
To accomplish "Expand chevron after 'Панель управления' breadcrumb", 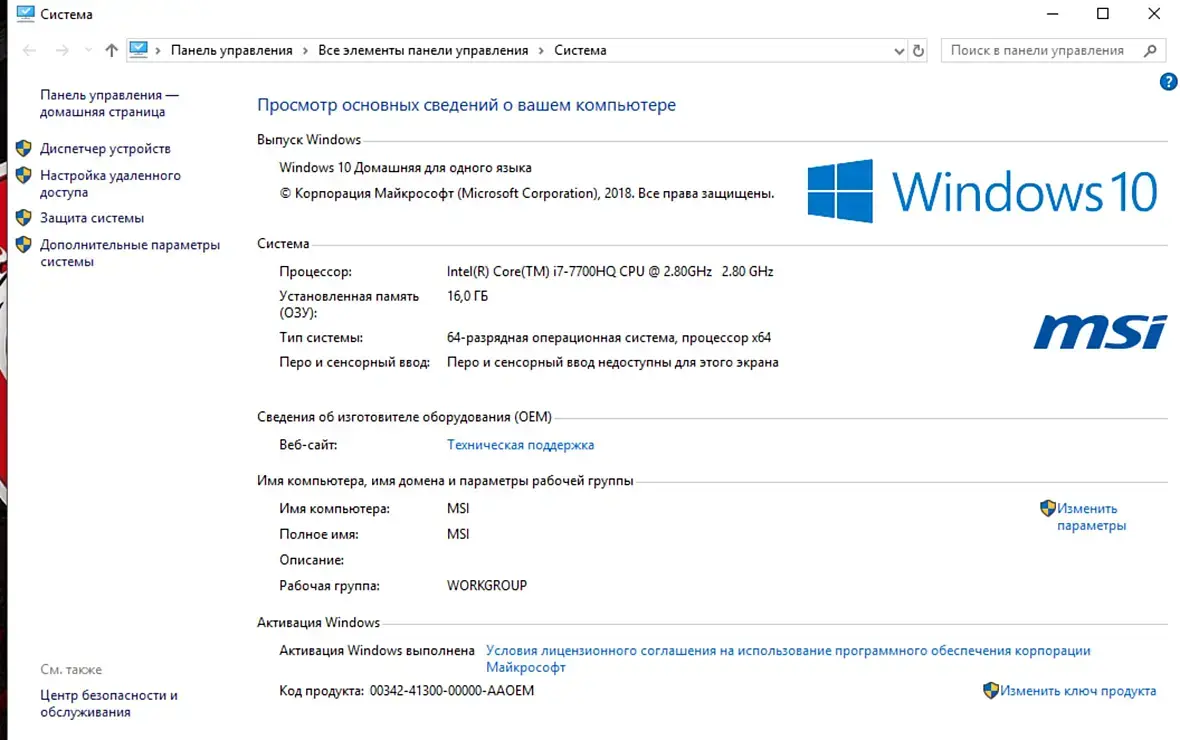I will [305, 50].
